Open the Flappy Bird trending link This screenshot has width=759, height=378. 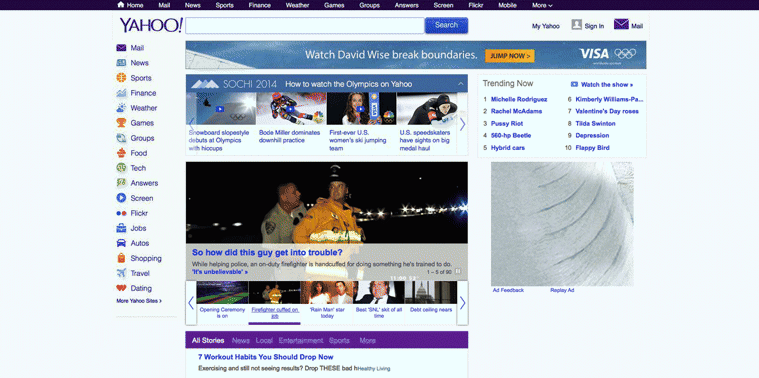pyautogui.click(x=592, y=148)
